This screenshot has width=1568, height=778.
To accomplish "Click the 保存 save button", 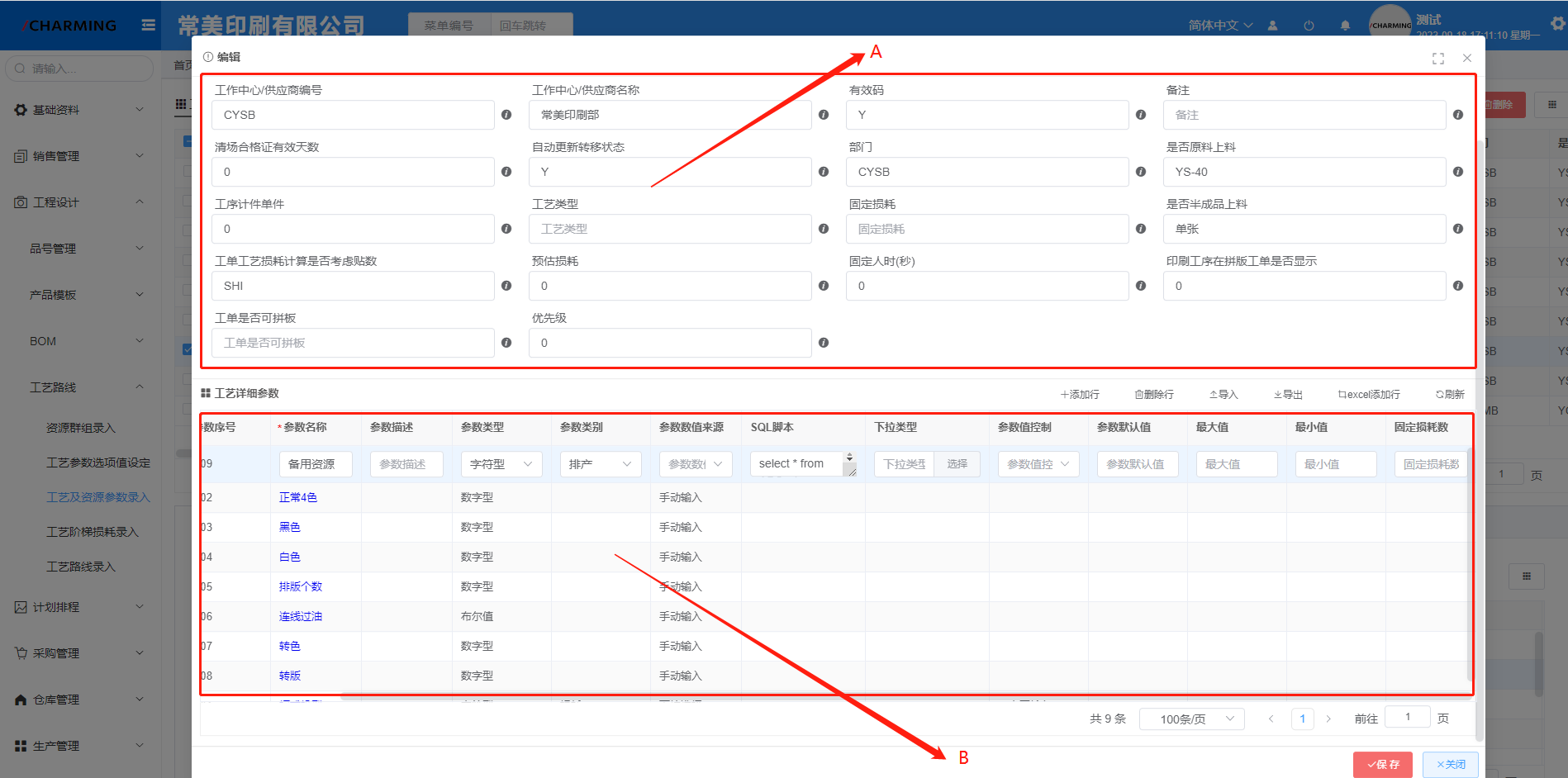I will point(1383,765).
